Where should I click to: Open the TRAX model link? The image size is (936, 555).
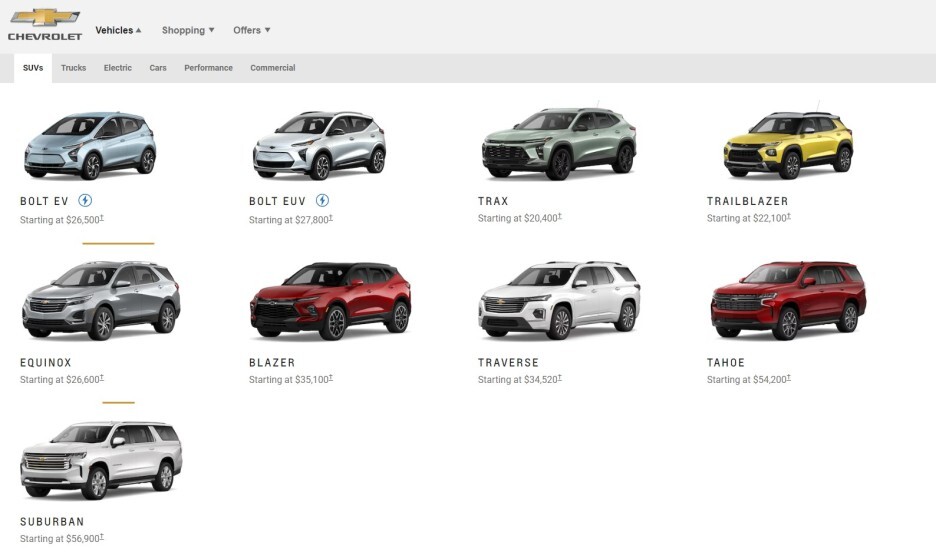click(493, 201)
